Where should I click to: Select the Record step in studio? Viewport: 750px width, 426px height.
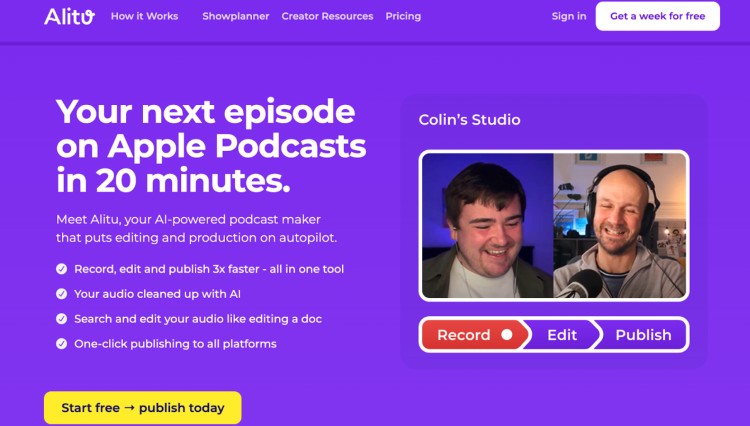click(474, 335)
